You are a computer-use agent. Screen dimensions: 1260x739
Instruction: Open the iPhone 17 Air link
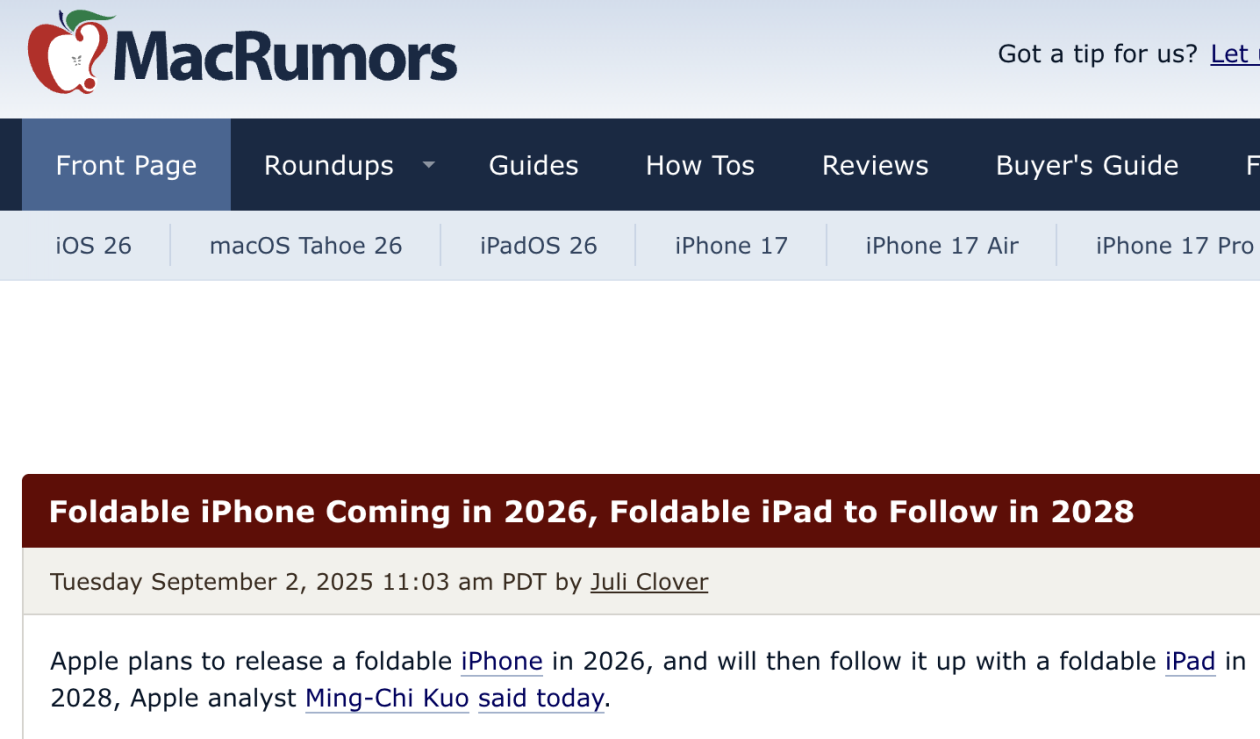[x=942, y=246]
